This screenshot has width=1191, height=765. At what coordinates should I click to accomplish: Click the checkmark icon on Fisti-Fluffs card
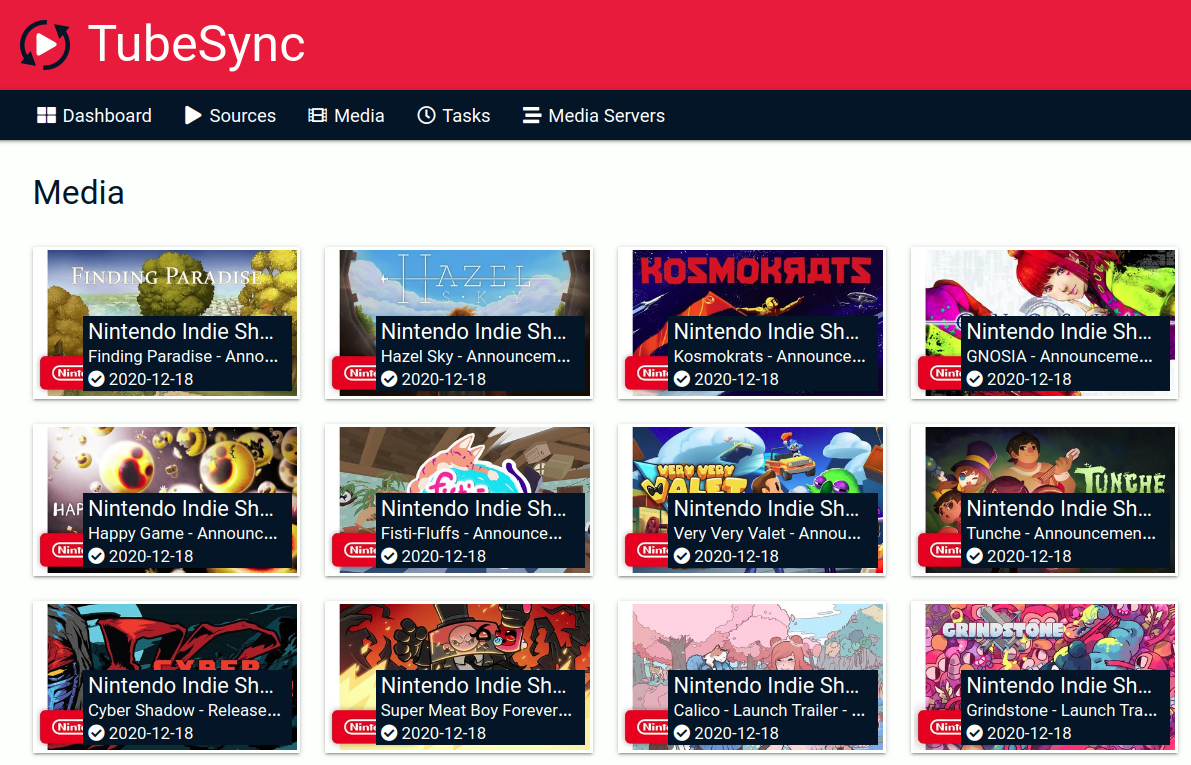click(x=389, y=556)
